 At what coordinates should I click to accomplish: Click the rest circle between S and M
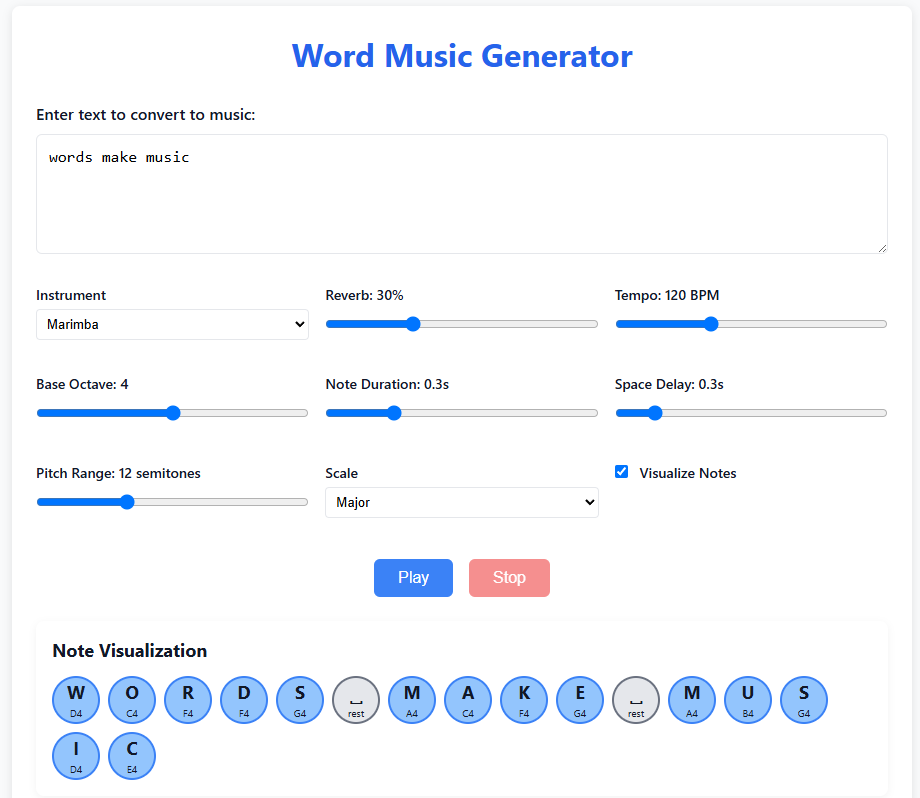click(356, 700)
